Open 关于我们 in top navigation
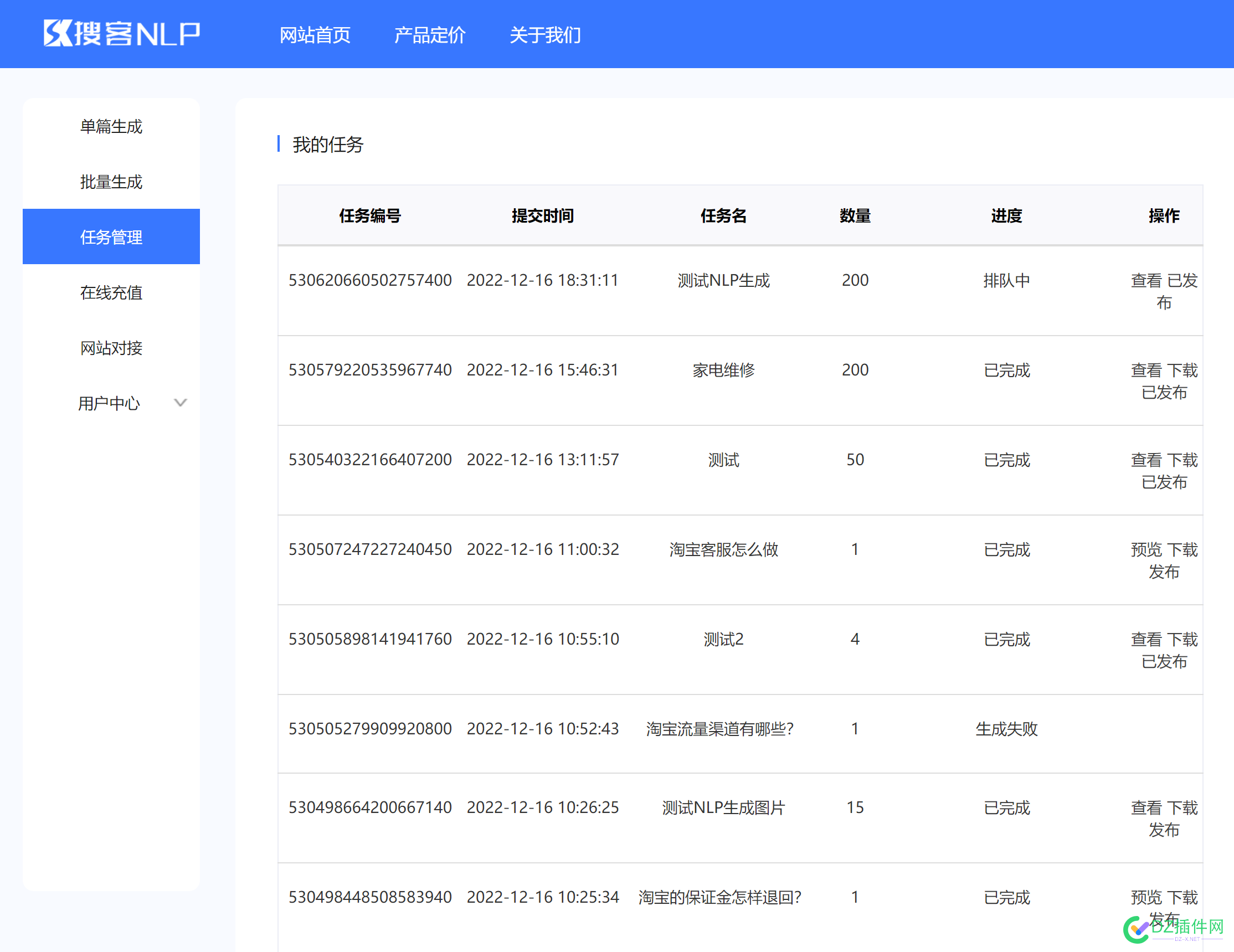Viewport: 1234px width, 952px height. click(x=544, y=35)
